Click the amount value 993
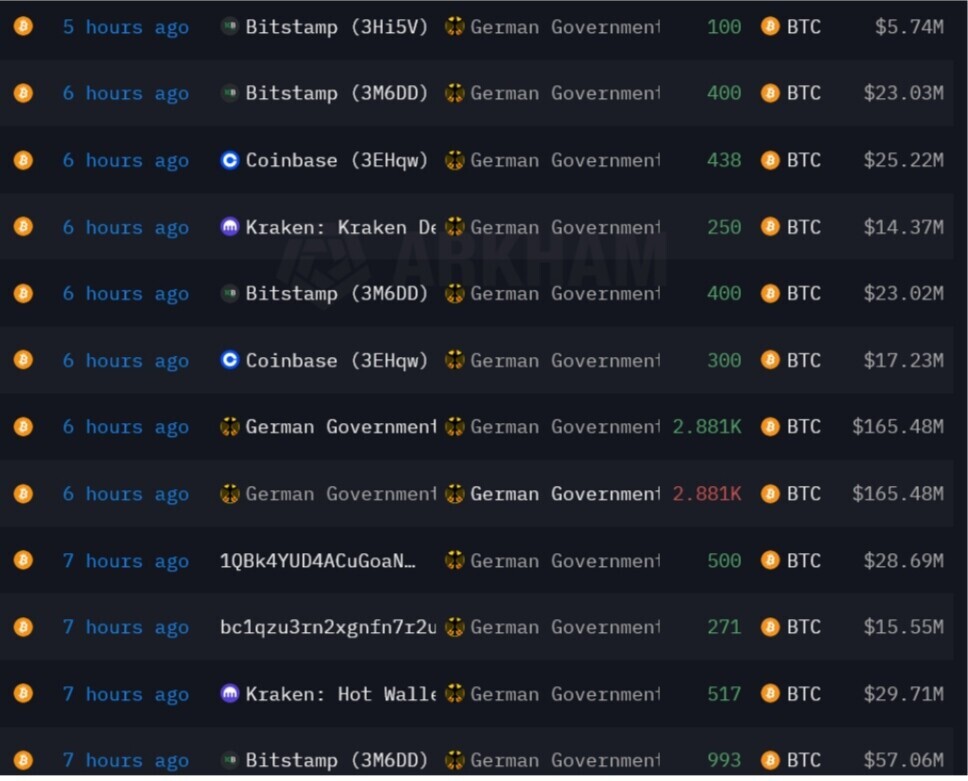 pyautogui.click(x=724, y=760)
